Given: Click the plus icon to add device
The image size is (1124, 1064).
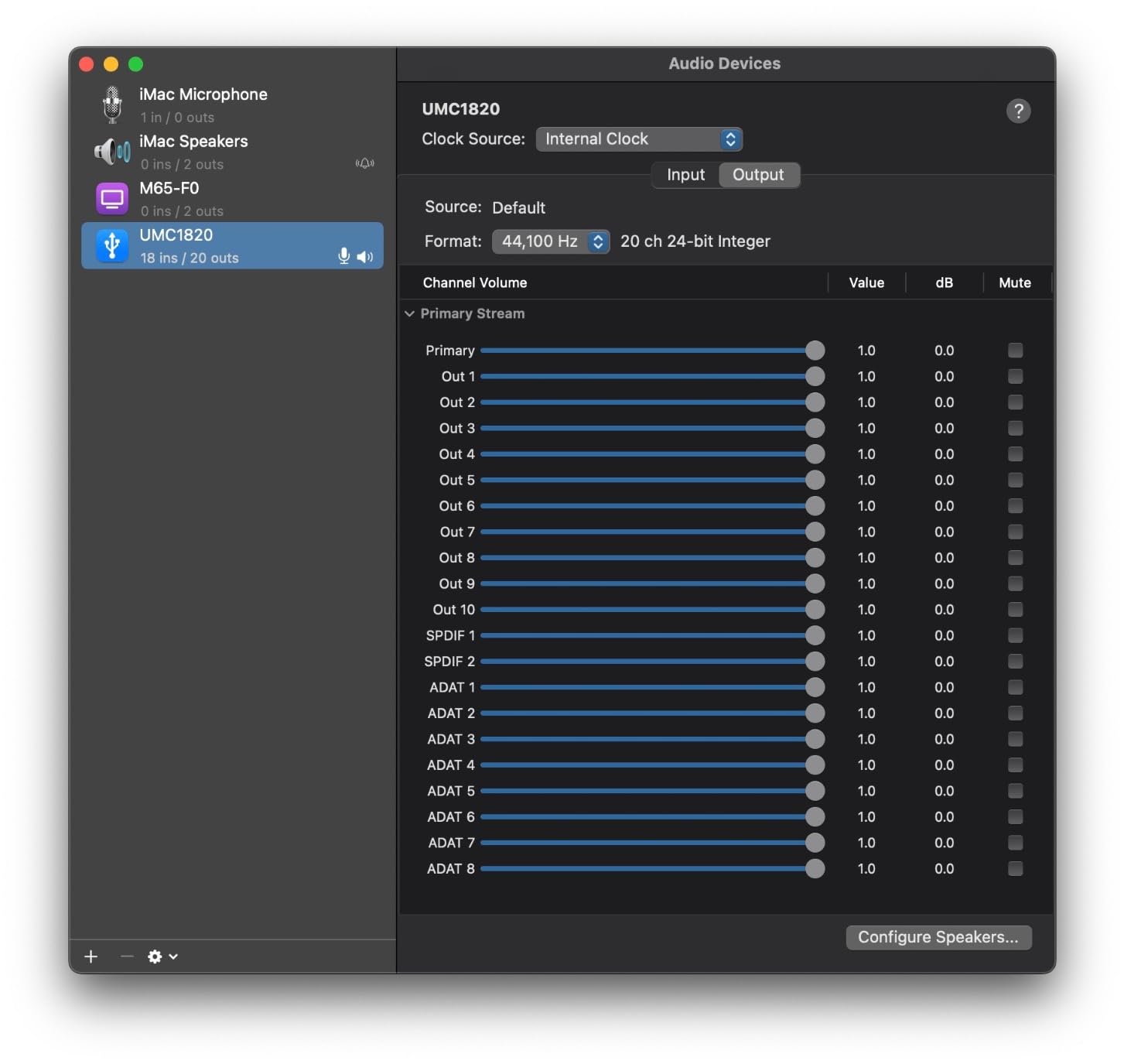Looking at the screenshot, I should [x=91, y=956].
